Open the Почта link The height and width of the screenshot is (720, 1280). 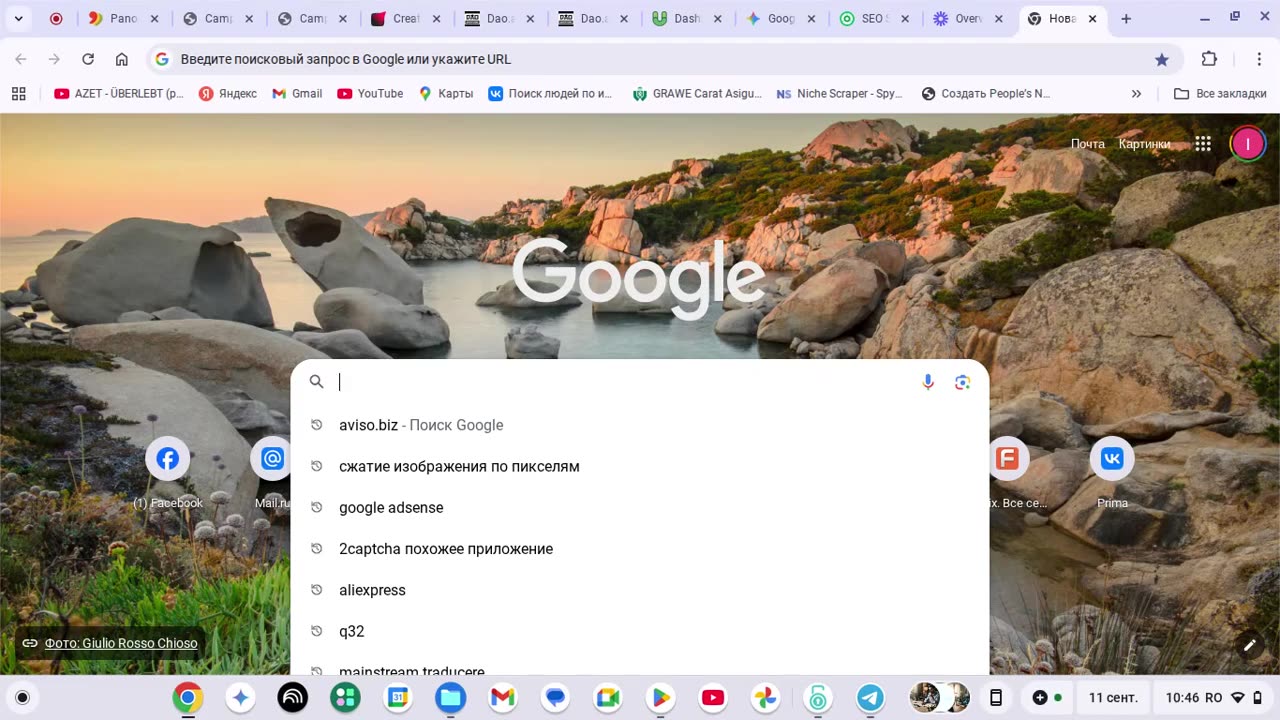[x=1088, y=144]
